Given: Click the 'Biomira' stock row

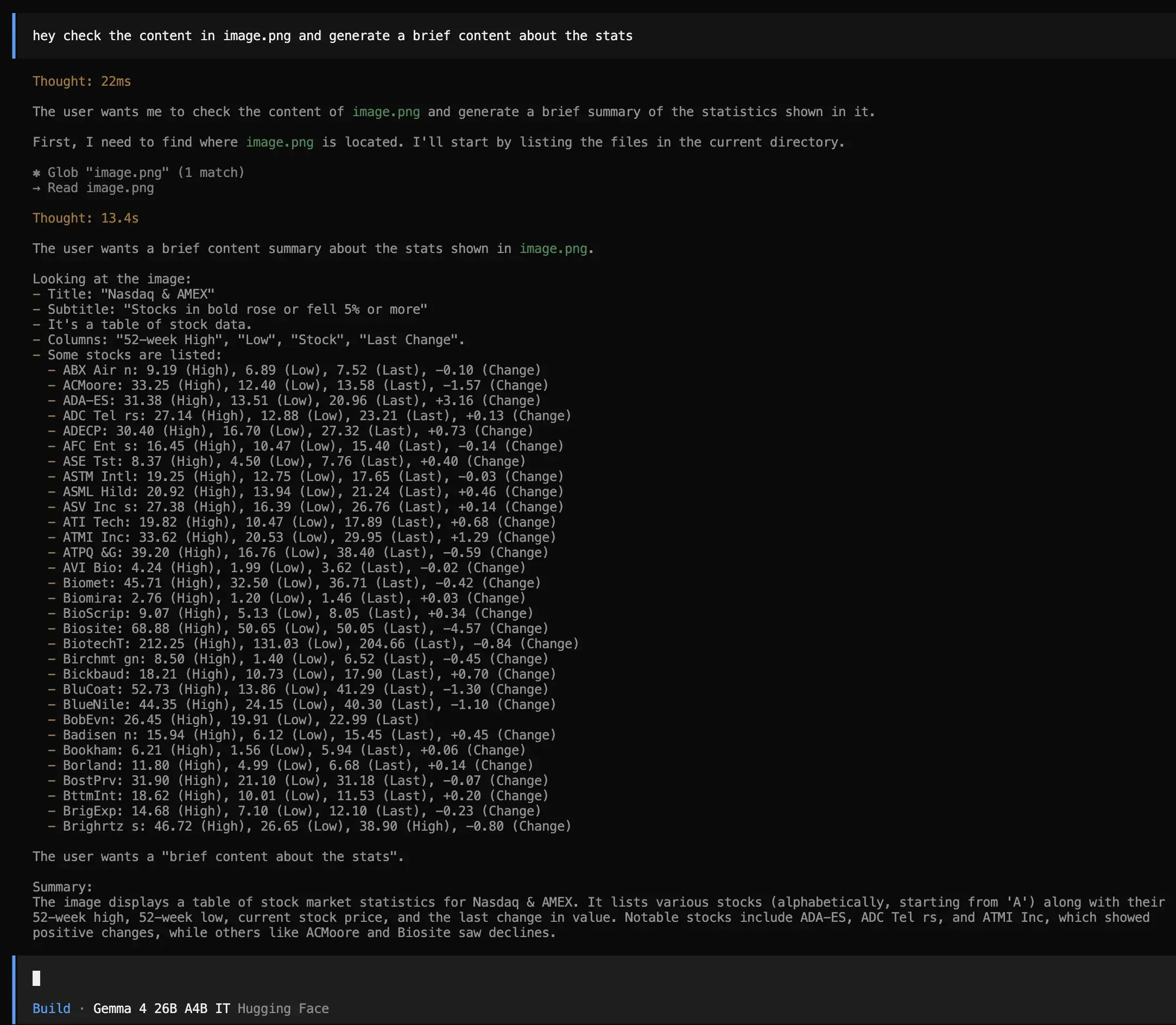Looking at the screenshot, I should tap(287, 598).
